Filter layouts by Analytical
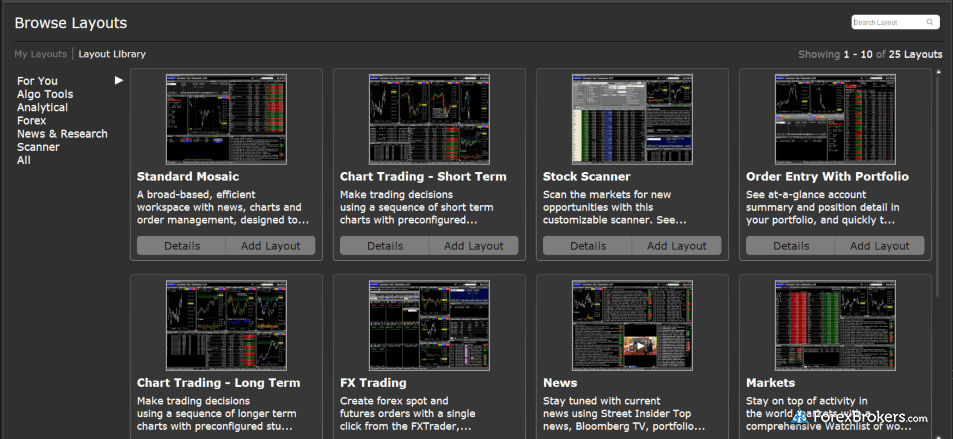The width and height of the screenshot is (953, 439). 42,107
